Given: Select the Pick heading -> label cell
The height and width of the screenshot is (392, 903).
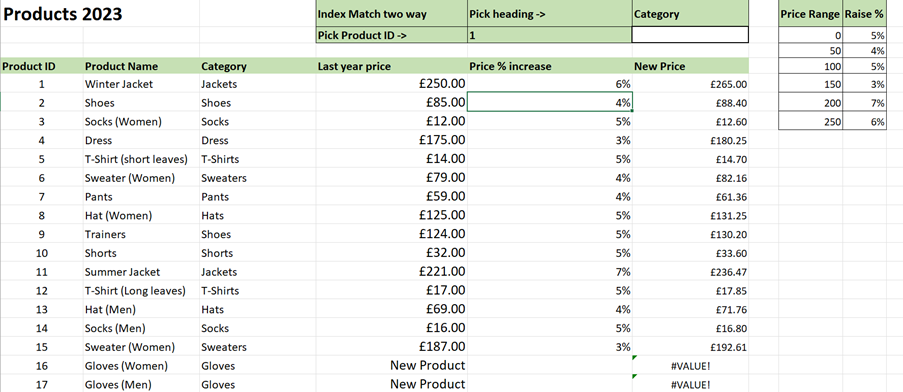Looking at the screenshot, I should coord(549,14).
